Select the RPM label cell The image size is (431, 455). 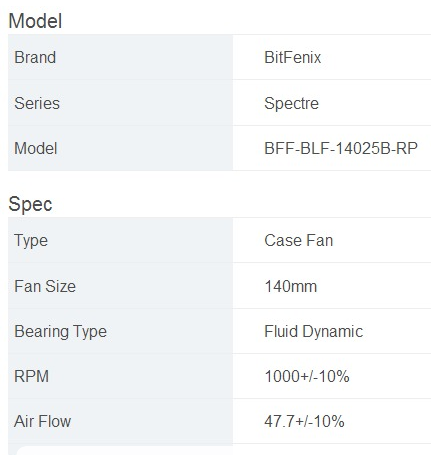[120, 376]
